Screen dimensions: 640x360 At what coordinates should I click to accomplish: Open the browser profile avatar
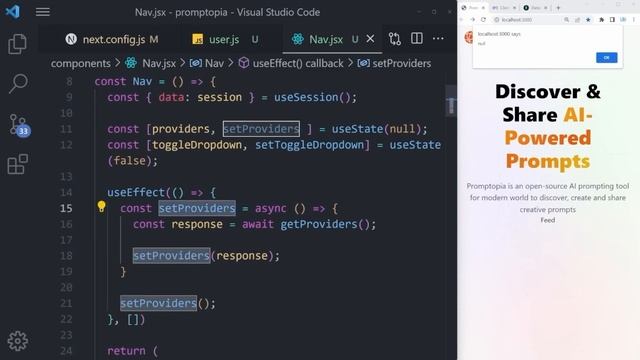tap(623, 19)
